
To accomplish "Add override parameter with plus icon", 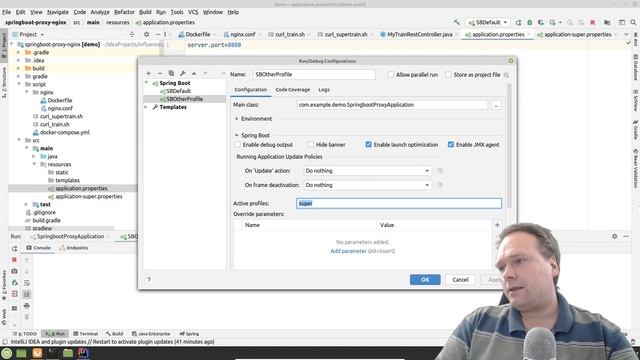I will [497, 225].
